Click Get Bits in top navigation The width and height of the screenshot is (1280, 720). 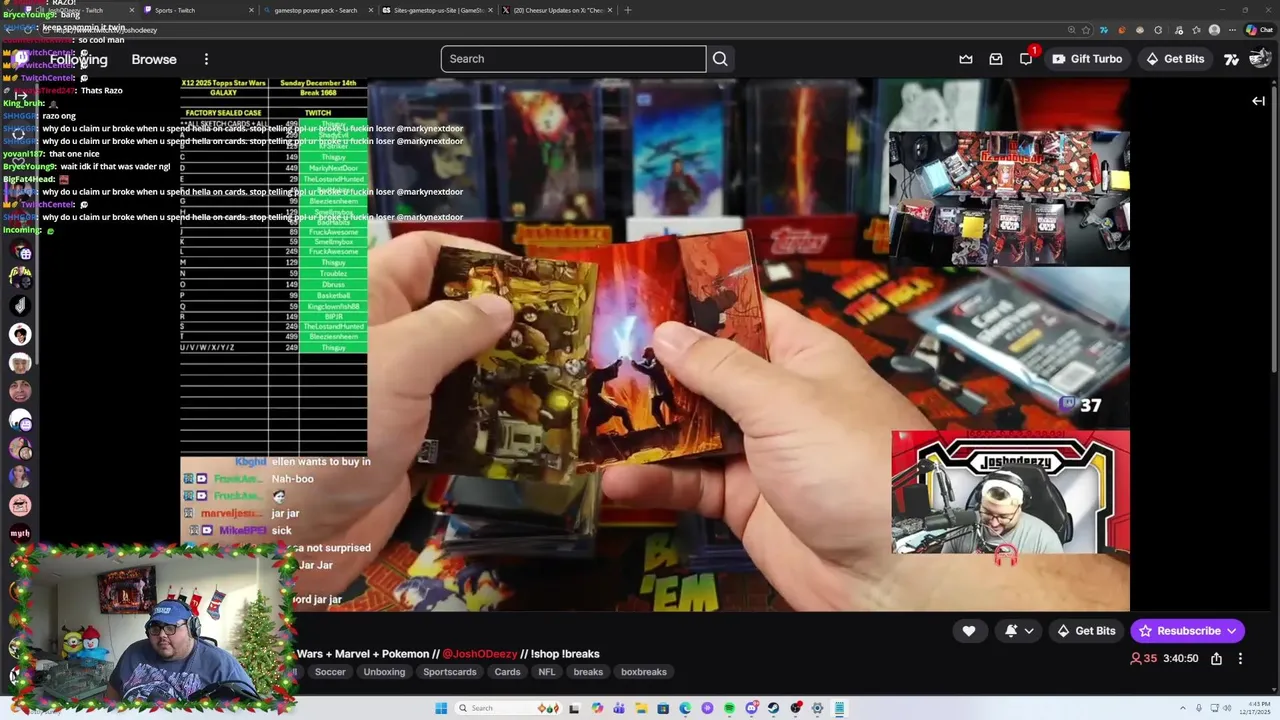[1175, 59]
